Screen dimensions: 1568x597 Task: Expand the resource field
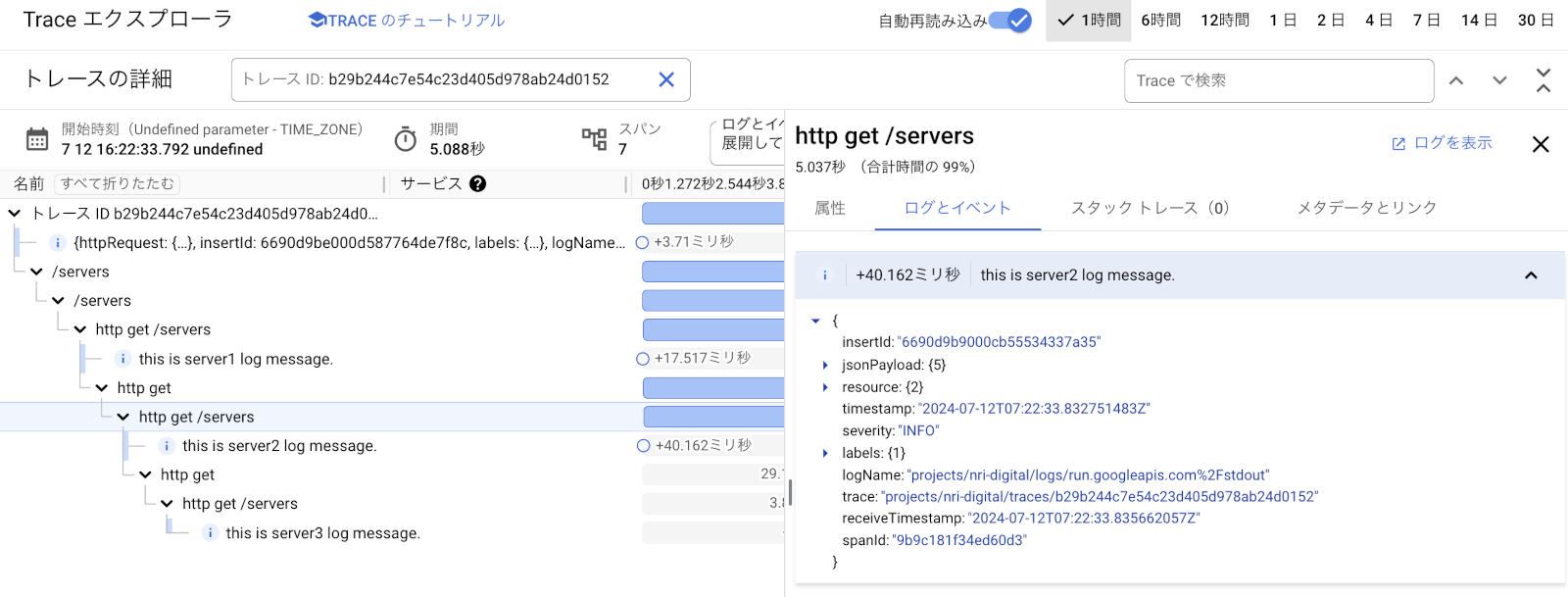pos(825,387)
